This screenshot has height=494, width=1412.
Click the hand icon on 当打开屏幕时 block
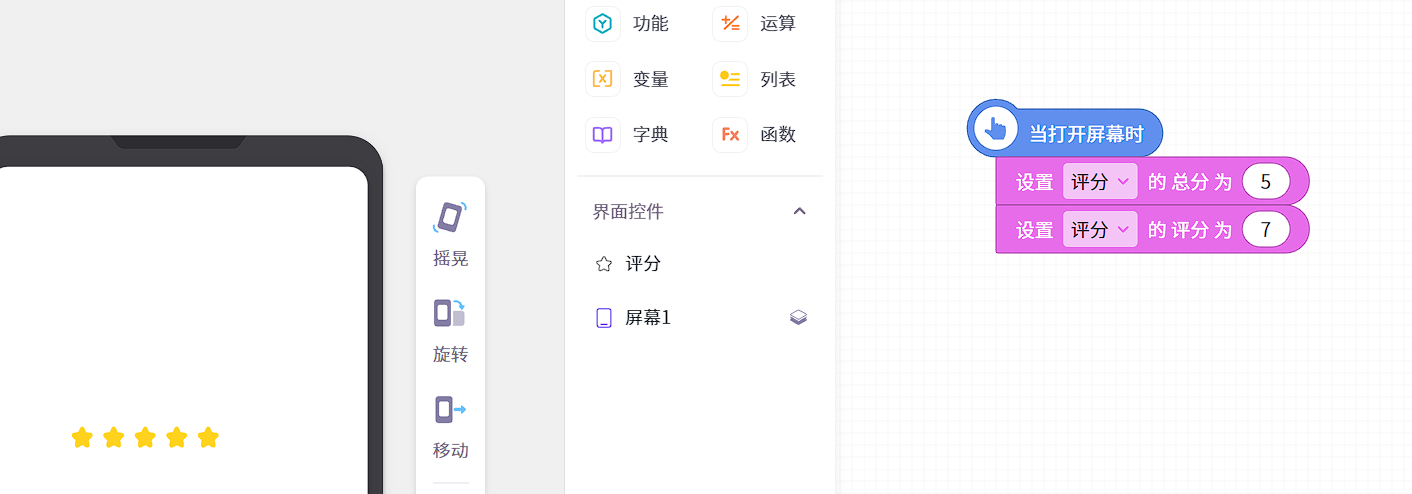click(996, 129)
